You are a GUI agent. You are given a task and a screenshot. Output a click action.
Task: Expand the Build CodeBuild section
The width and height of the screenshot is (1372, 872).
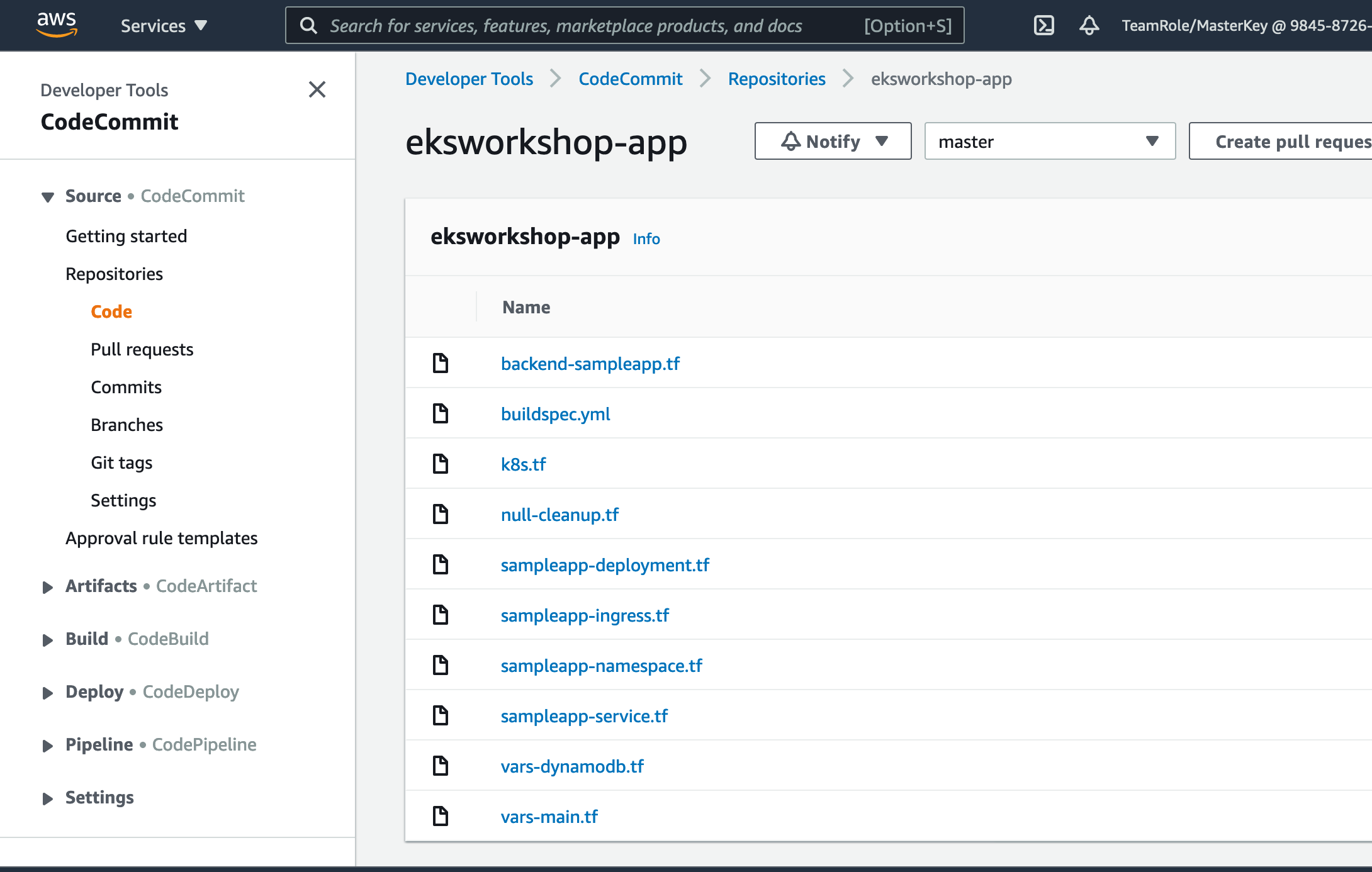pyautogui.click(x=47, y=640)
